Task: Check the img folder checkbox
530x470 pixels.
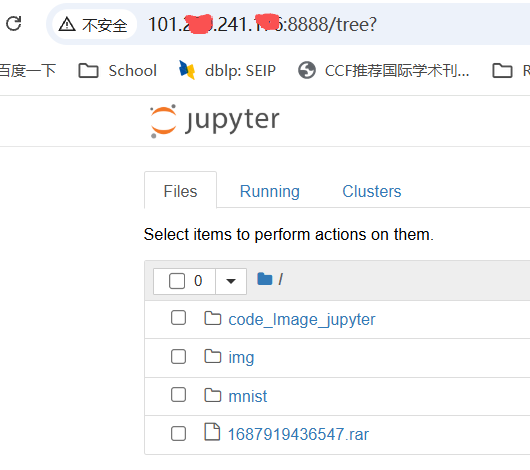Action: click(178, 356)
